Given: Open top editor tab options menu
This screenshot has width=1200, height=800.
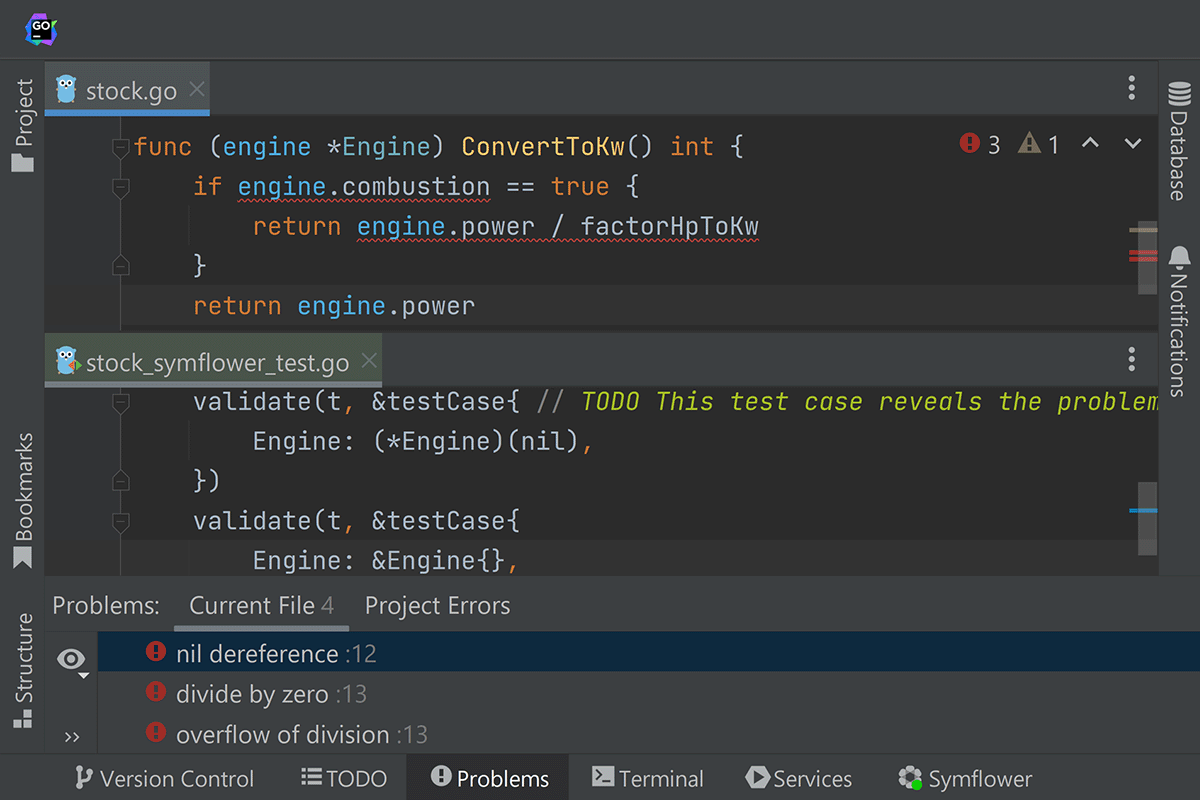Looking at the screenshot, I should pos(1132,88).
